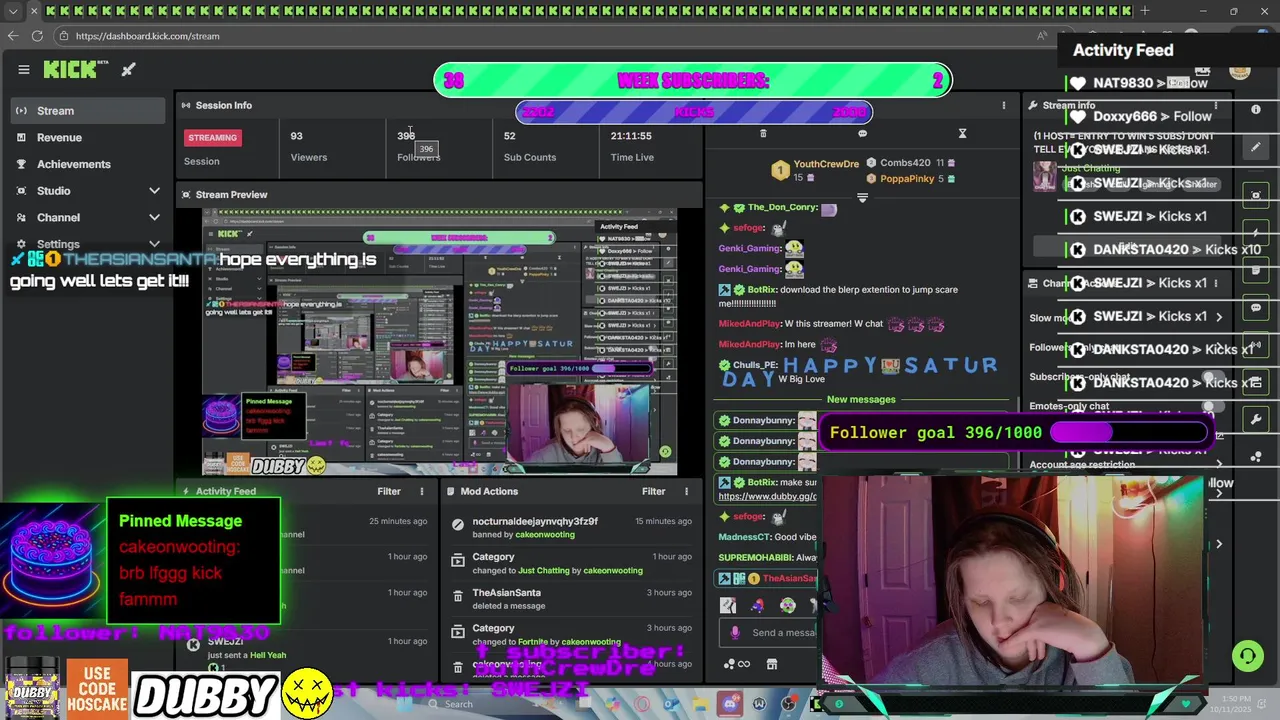This screenshot has height=720, width=1280.
Task: Toggle the broadcast session widget icon
Action: [x=1256, y=345]
